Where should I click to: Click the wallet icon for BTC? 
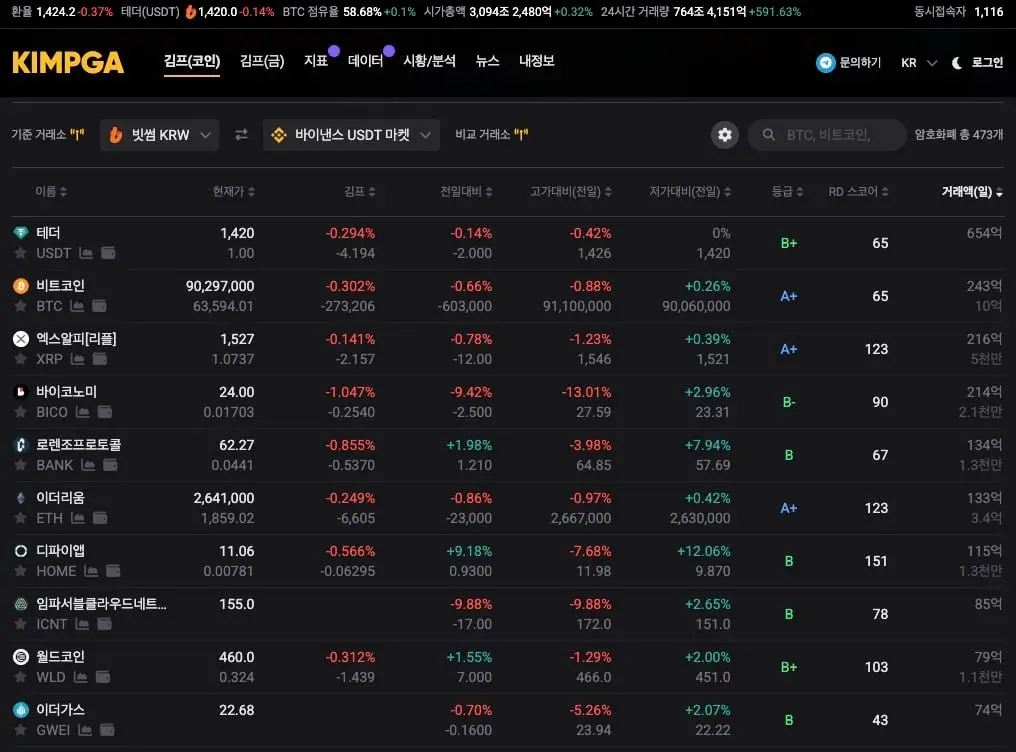click(99, 306)
